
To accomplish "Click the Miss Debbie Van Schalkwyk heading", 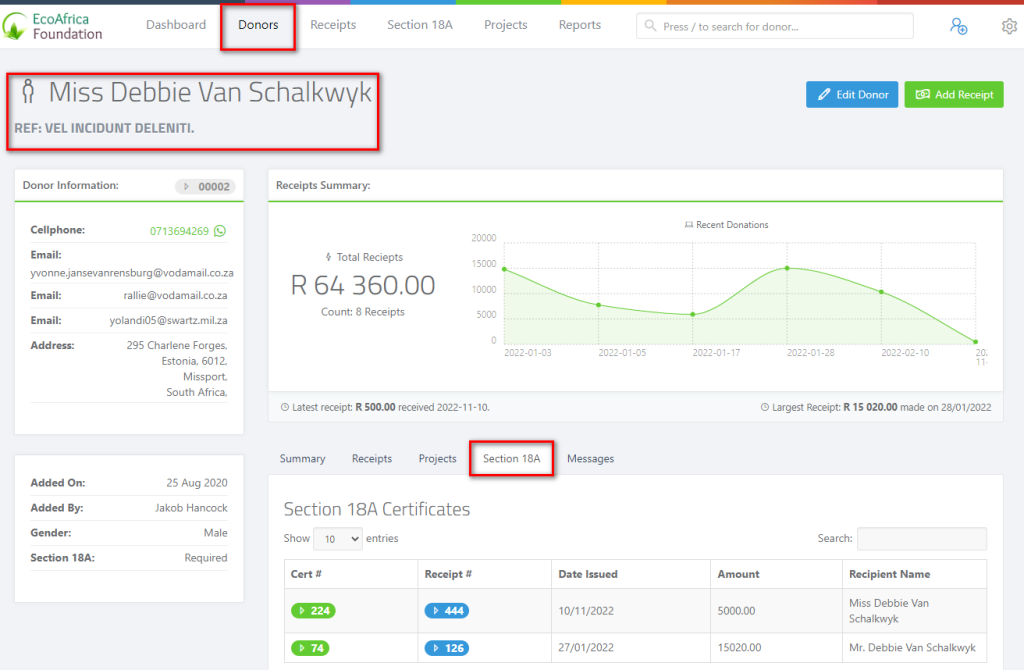I will pyautogui.click(x=210, y=92).
